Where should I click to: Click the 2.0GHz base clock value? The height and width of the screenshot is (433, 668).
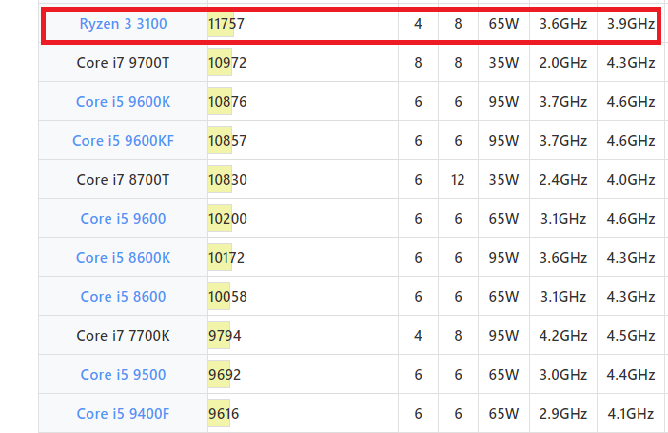(563, 63)
